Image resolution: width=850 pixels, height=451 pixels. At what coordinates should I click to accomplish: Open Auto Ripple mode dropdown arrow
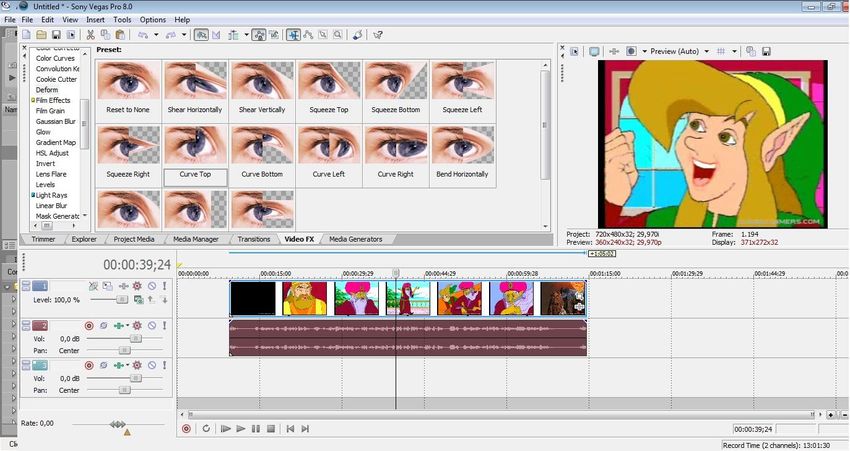(247, 35)
